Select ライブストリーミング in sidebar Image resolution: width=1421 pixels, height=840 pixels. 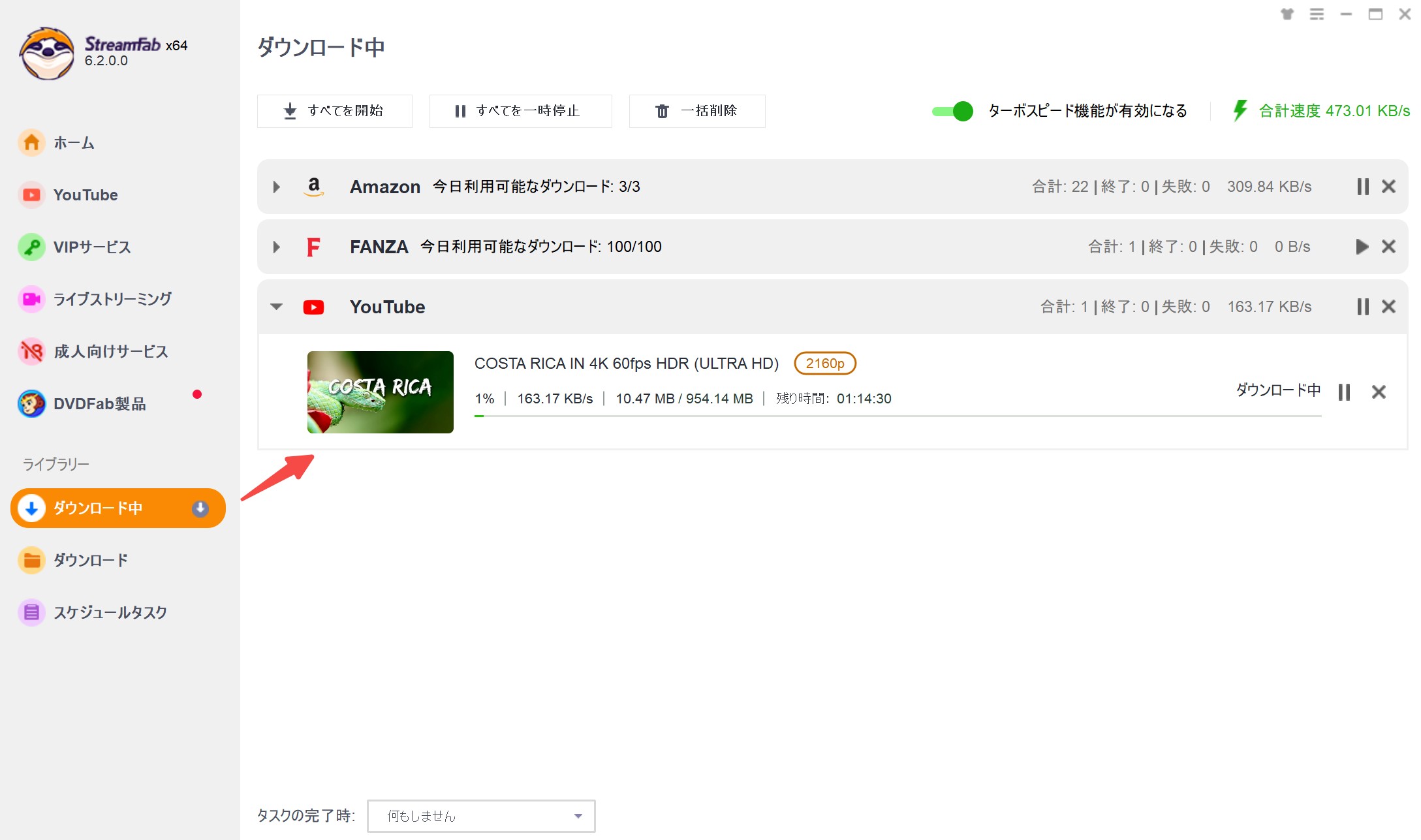click(112, 299)
